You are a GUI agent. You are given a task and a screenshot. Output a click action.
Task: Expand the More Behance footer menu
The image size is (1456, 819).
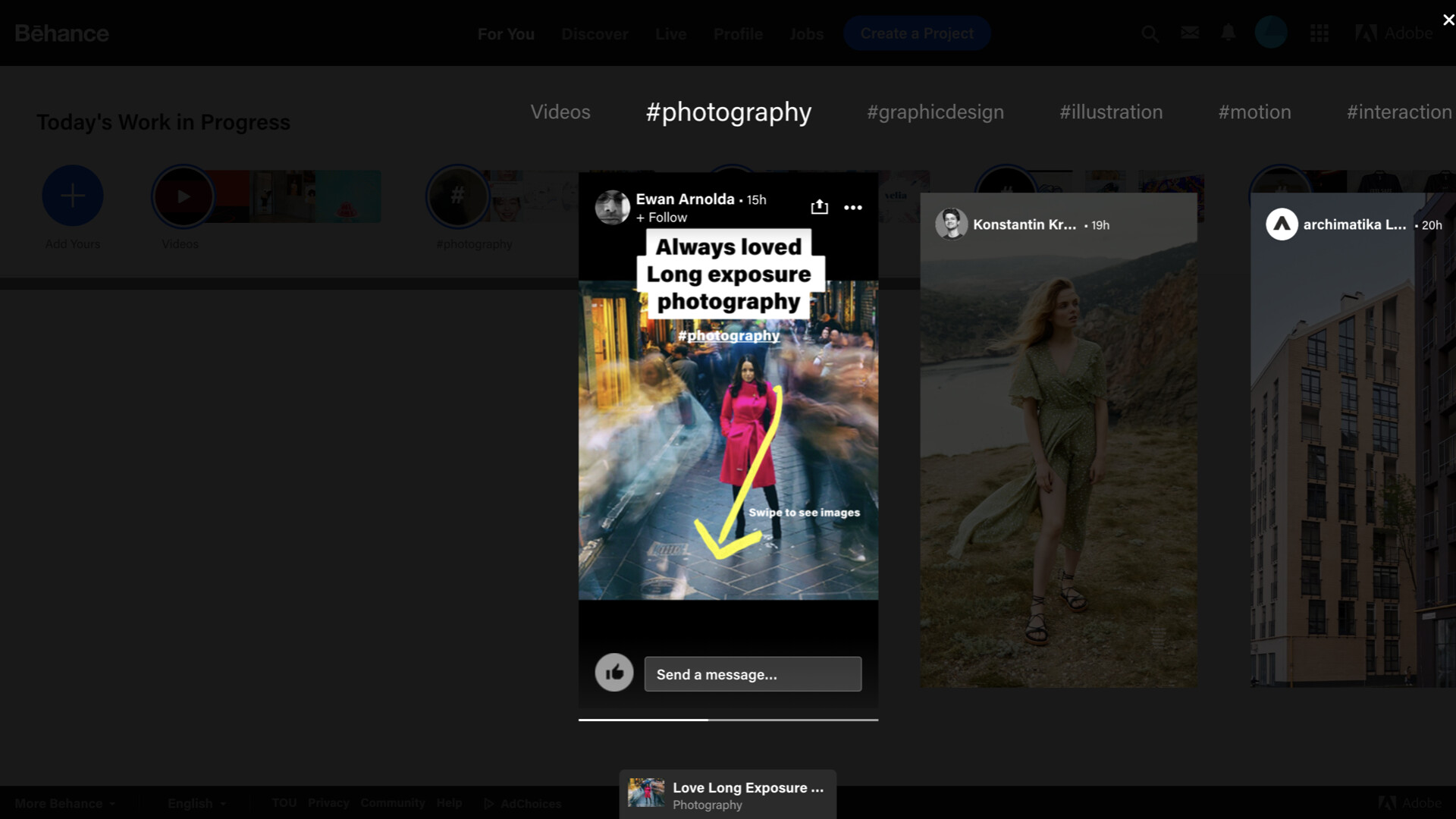pyautogui.click(x=64, y=803)
